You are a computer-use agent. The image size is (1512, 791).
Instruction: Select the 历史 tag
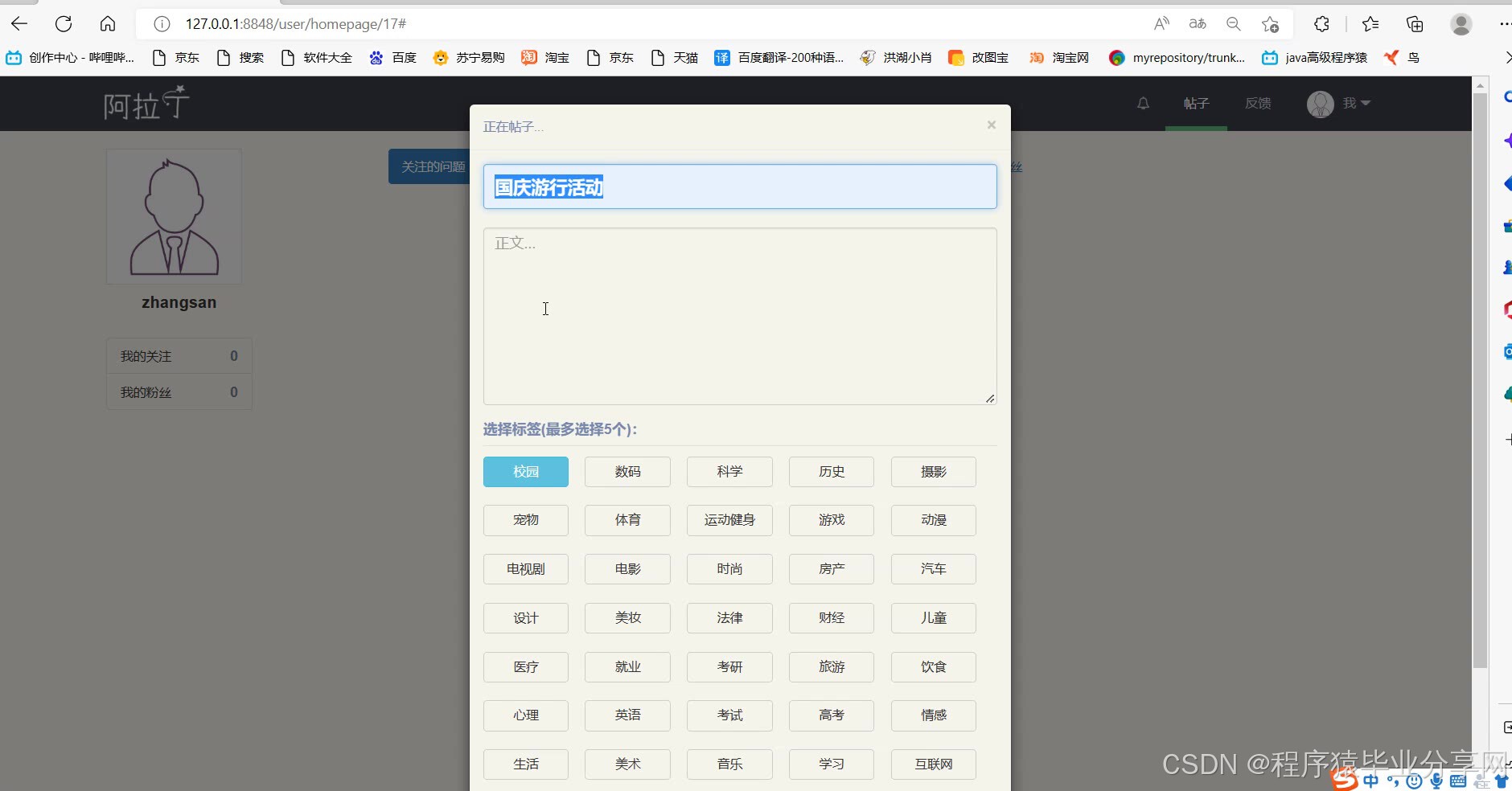pos(832,472)
